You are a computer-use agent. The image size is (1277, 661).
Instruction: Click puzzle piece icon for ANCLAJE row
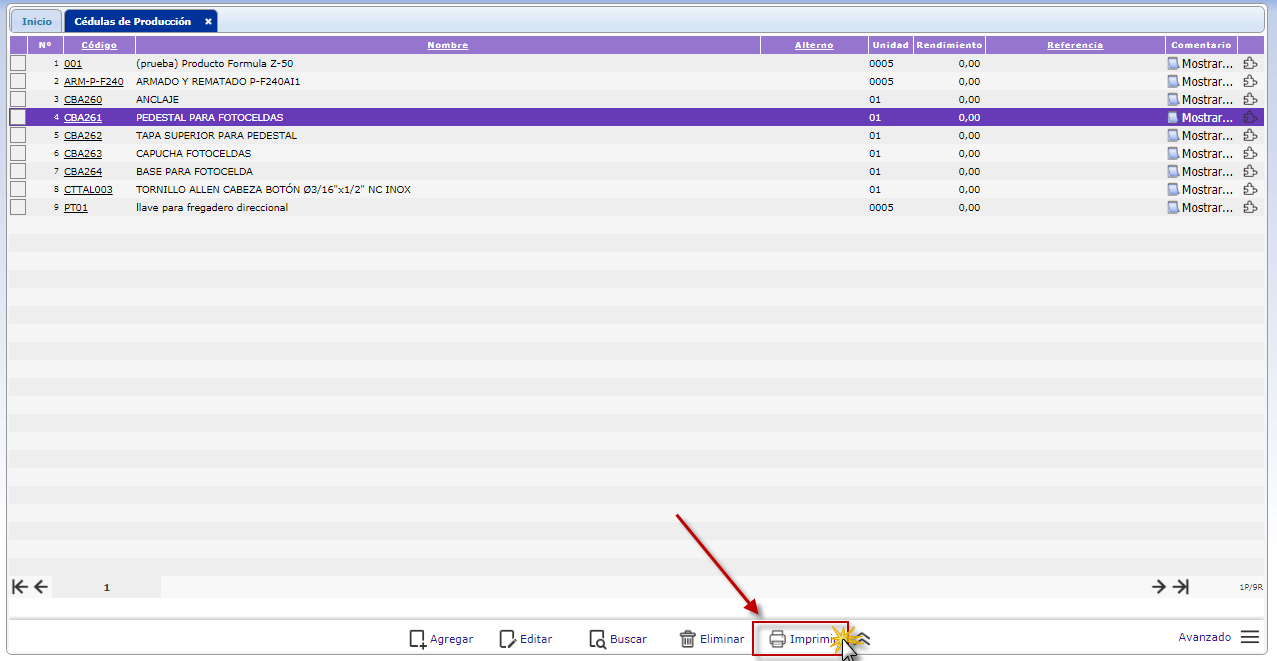point(1250,100)
